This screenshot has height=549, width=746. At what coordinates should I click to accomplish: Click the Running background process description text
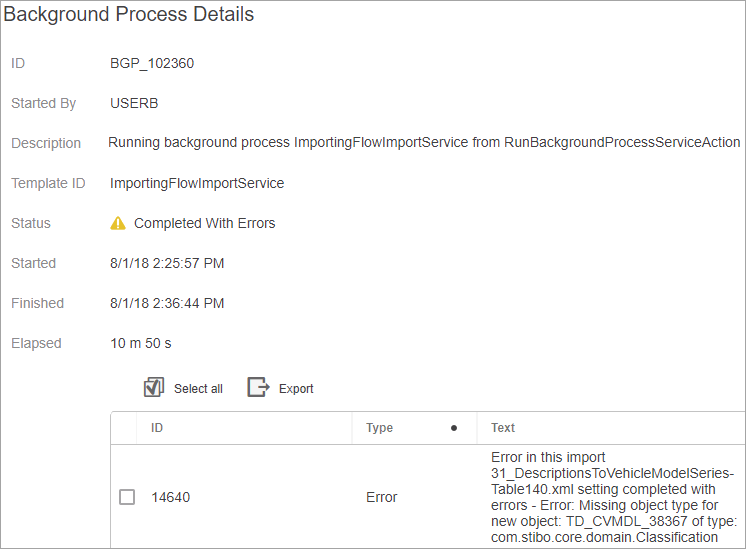point(424,143)
